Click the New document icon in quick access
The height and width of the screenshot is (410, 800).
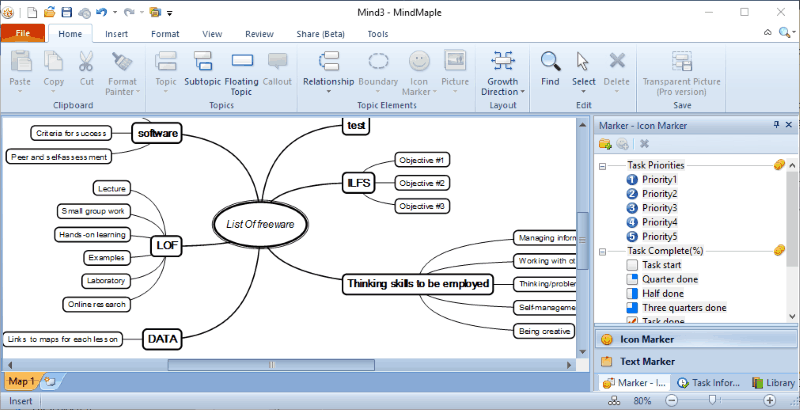click(32, 12)
